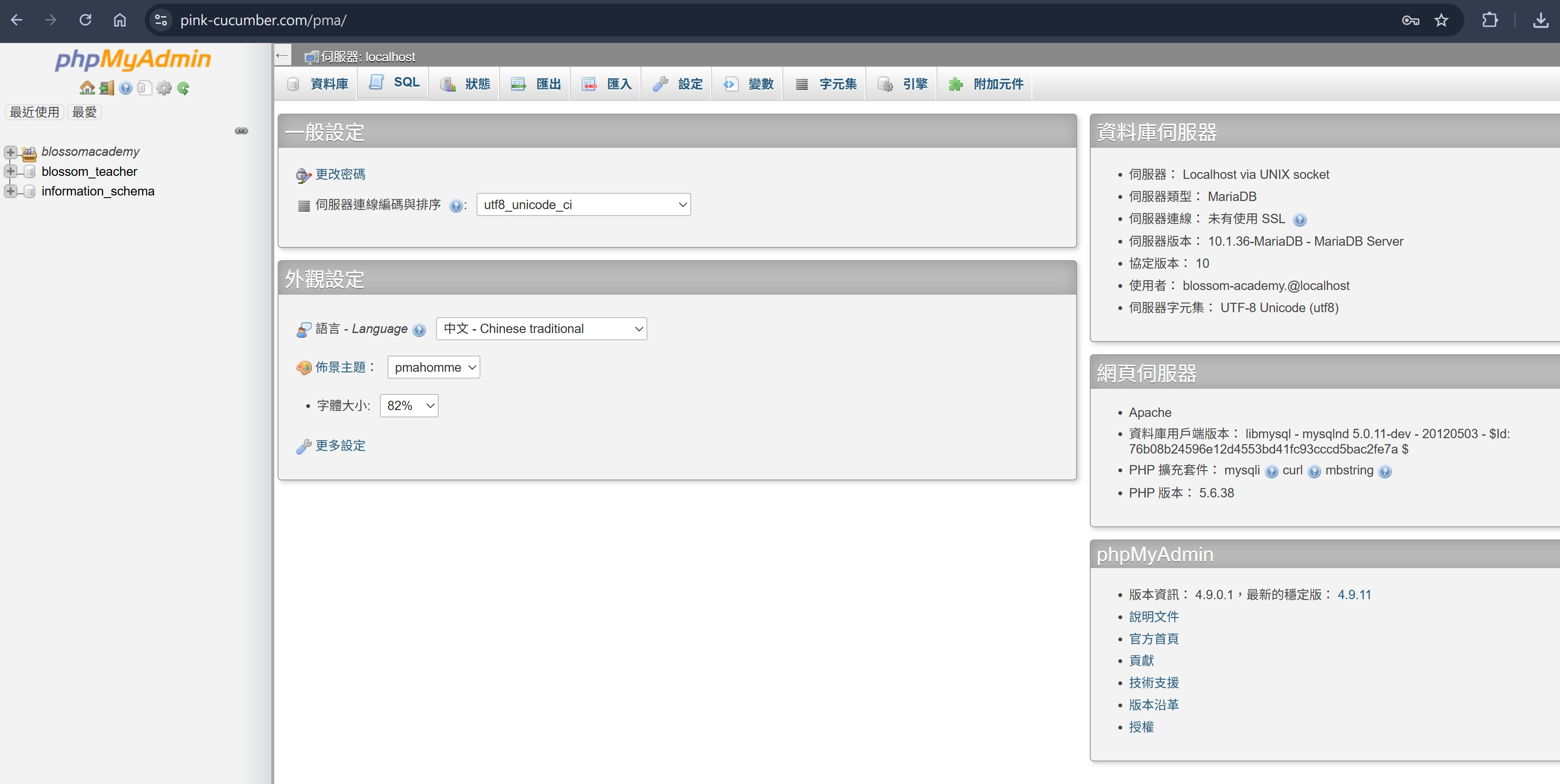This screenshot has height=784, width=1560.
Task: Log out using the exit door icon
Action: [x=106, y=89]
